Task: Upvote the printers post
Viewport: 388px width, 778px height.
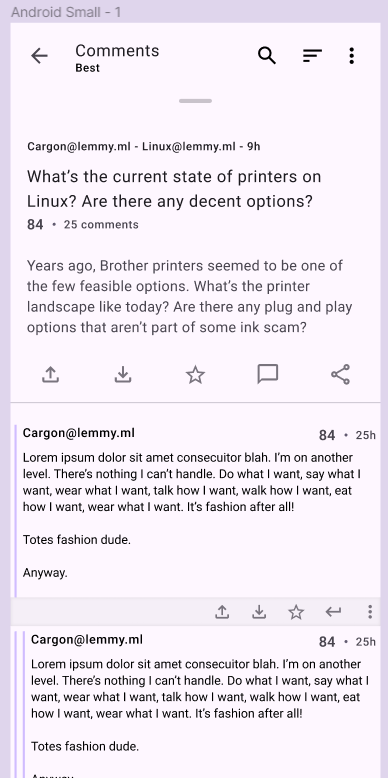Action: (x=50, y=374)
